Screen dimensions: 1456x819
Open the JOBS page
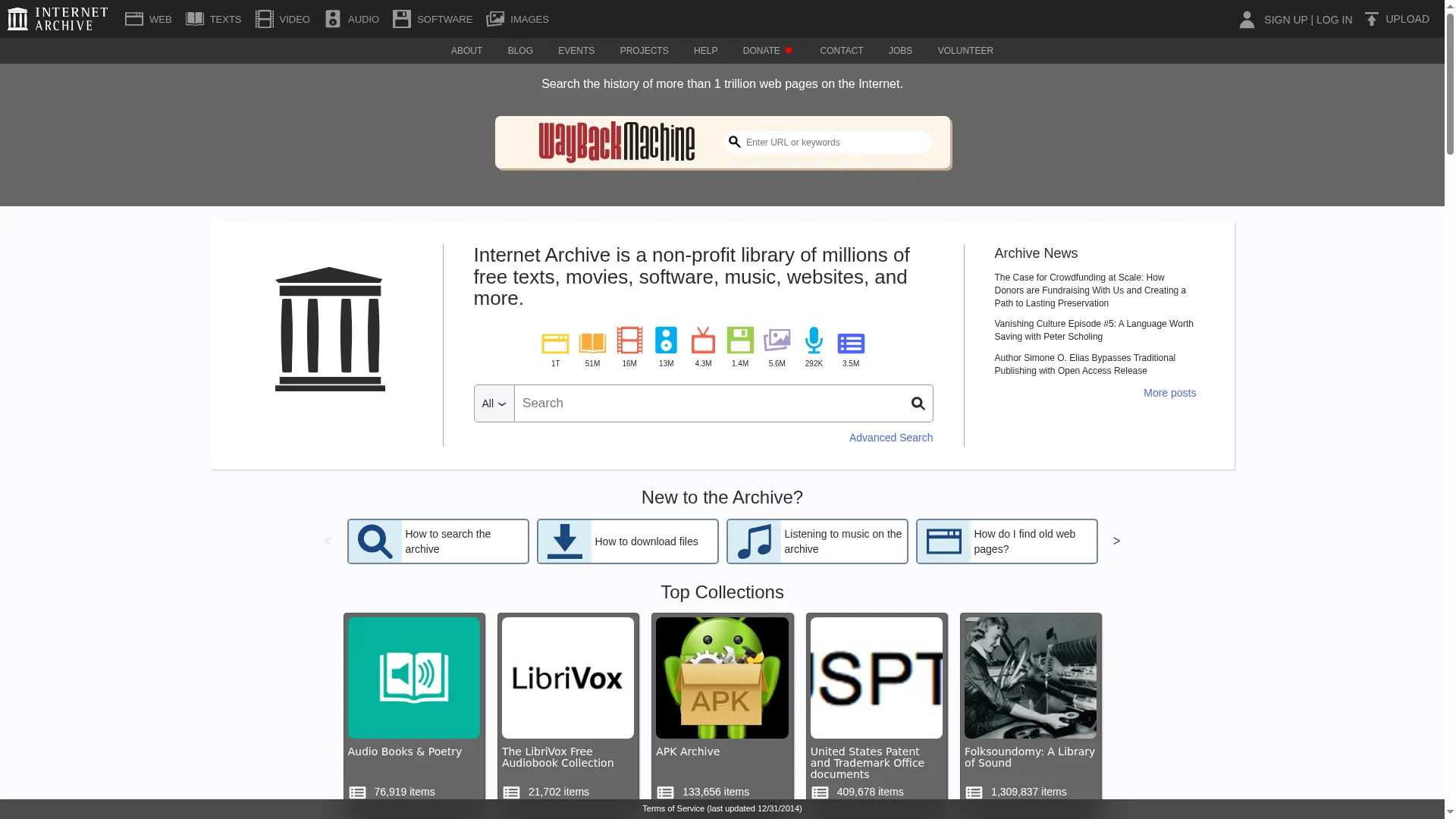pos(900,51)
